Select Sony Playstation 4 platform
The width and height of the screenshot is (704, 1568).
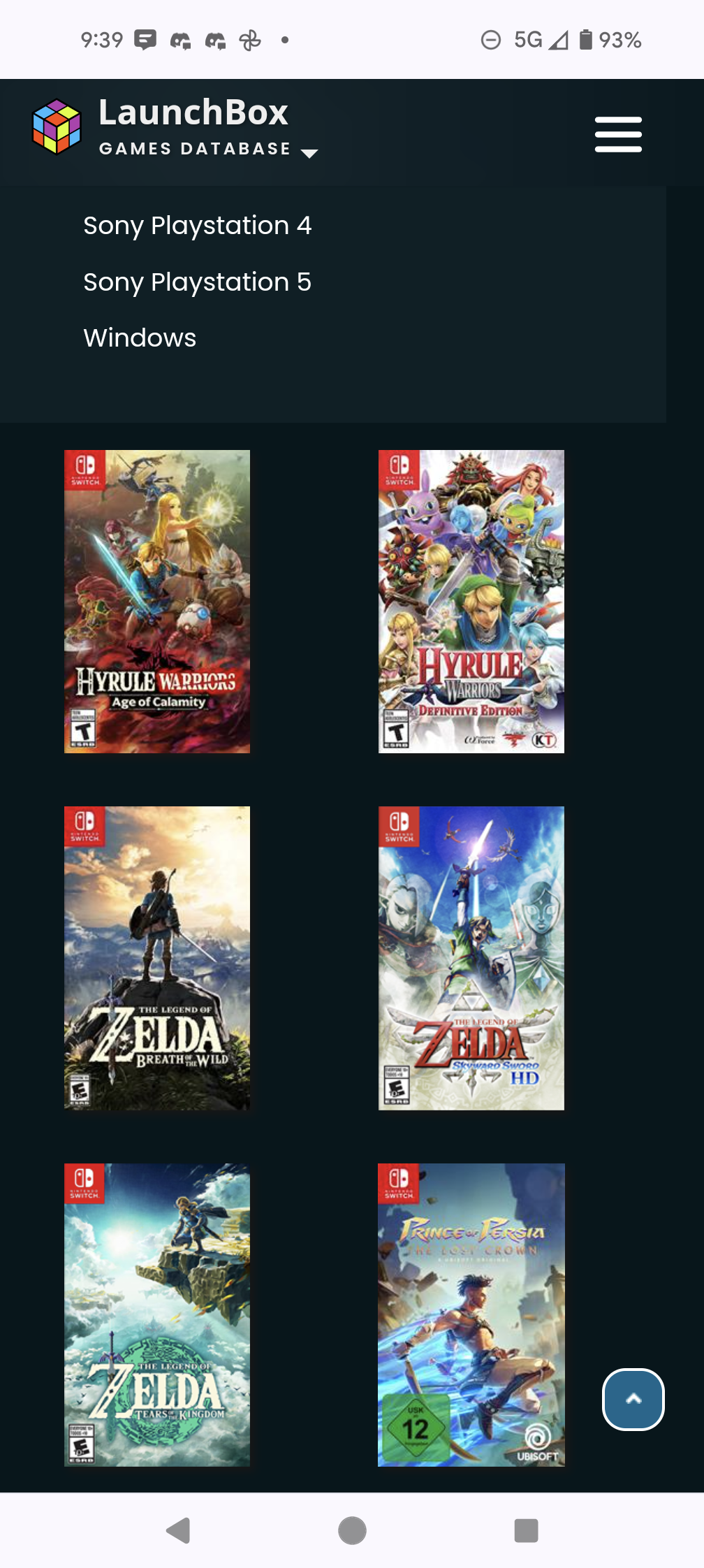click(198, 226)
